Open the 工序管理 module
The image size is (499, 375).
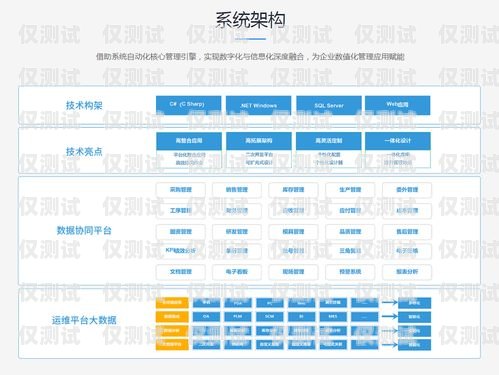pyautogui.click(x=181, y=211)
